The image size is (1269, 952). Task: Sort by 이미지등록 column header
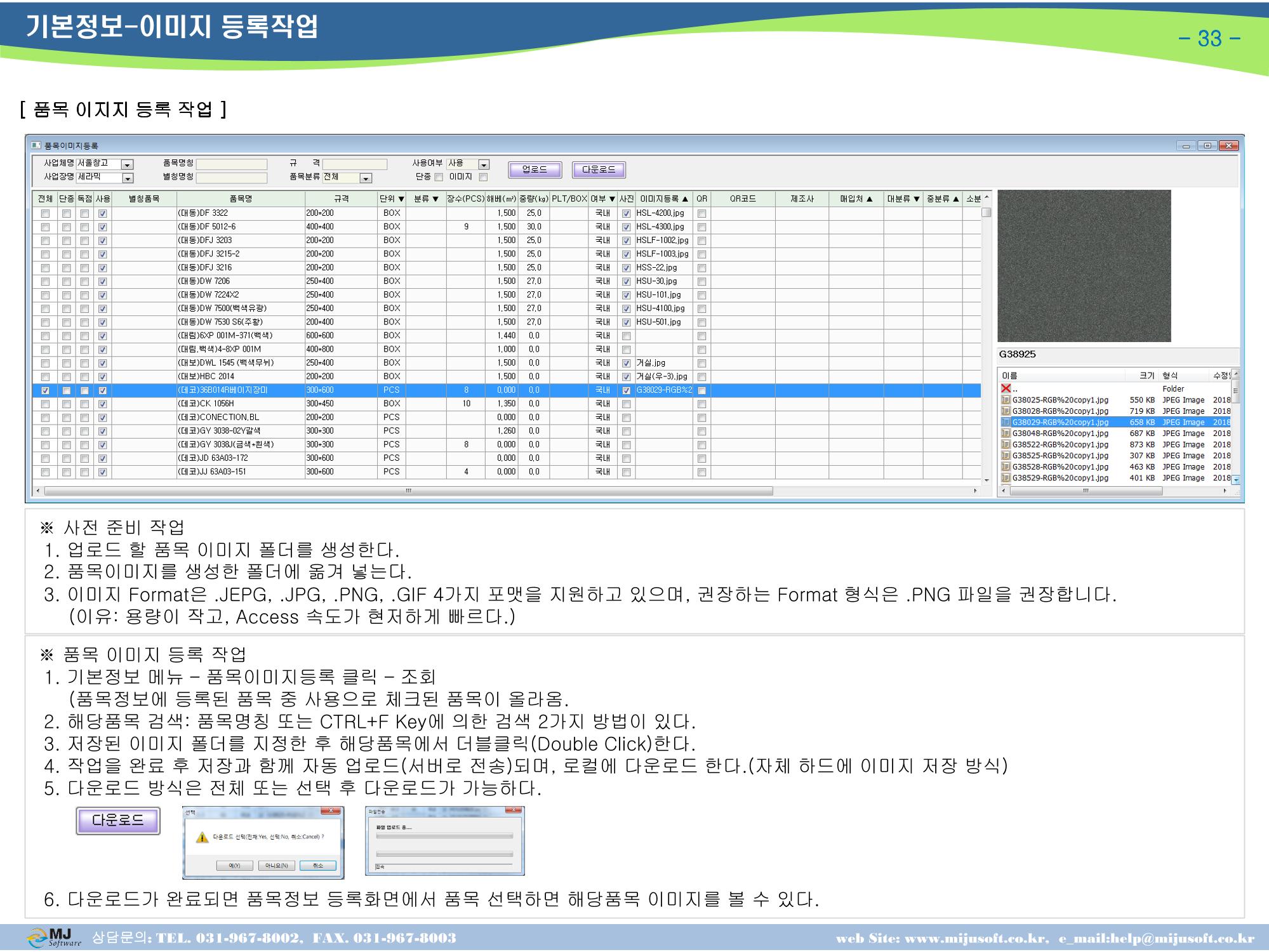click(x=663, y=199)
